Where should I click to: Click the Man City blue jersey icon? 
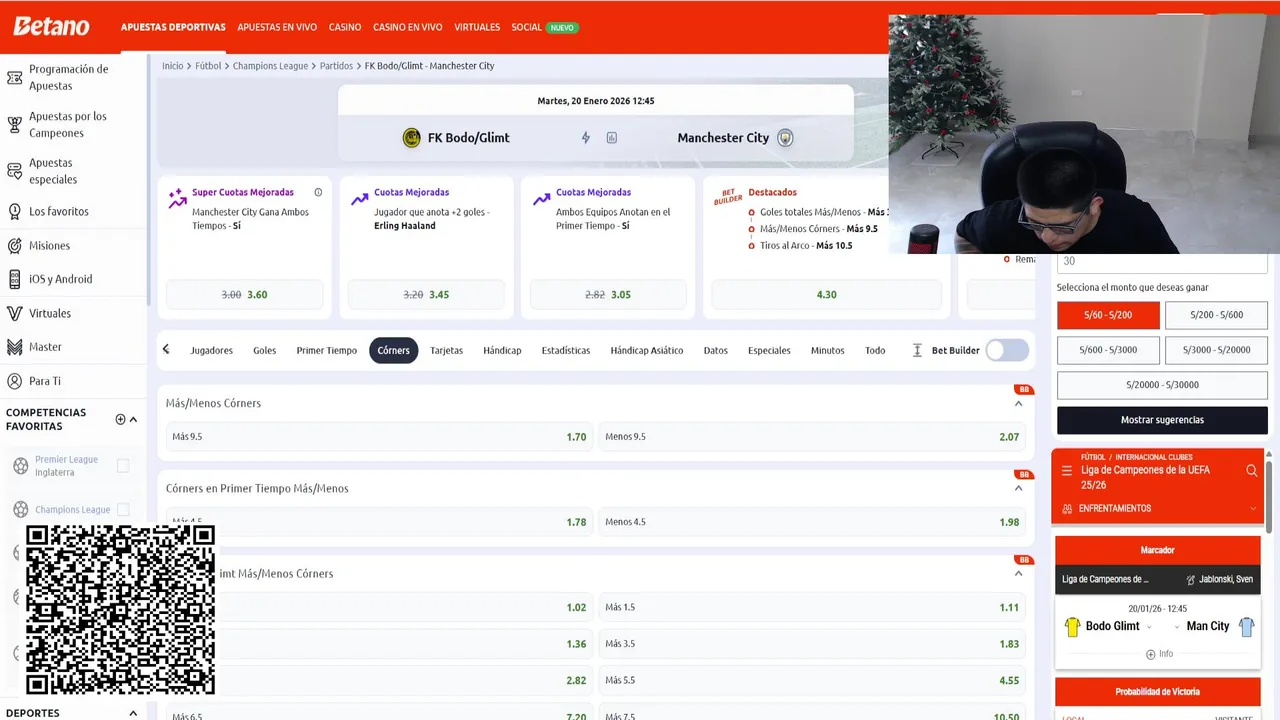point(1246,626)
